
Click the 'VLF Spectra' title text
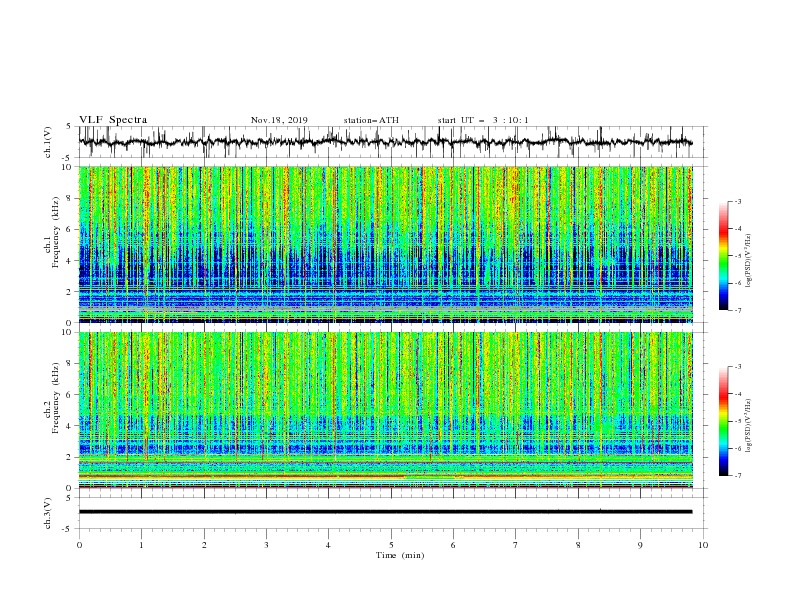[113, 120]
